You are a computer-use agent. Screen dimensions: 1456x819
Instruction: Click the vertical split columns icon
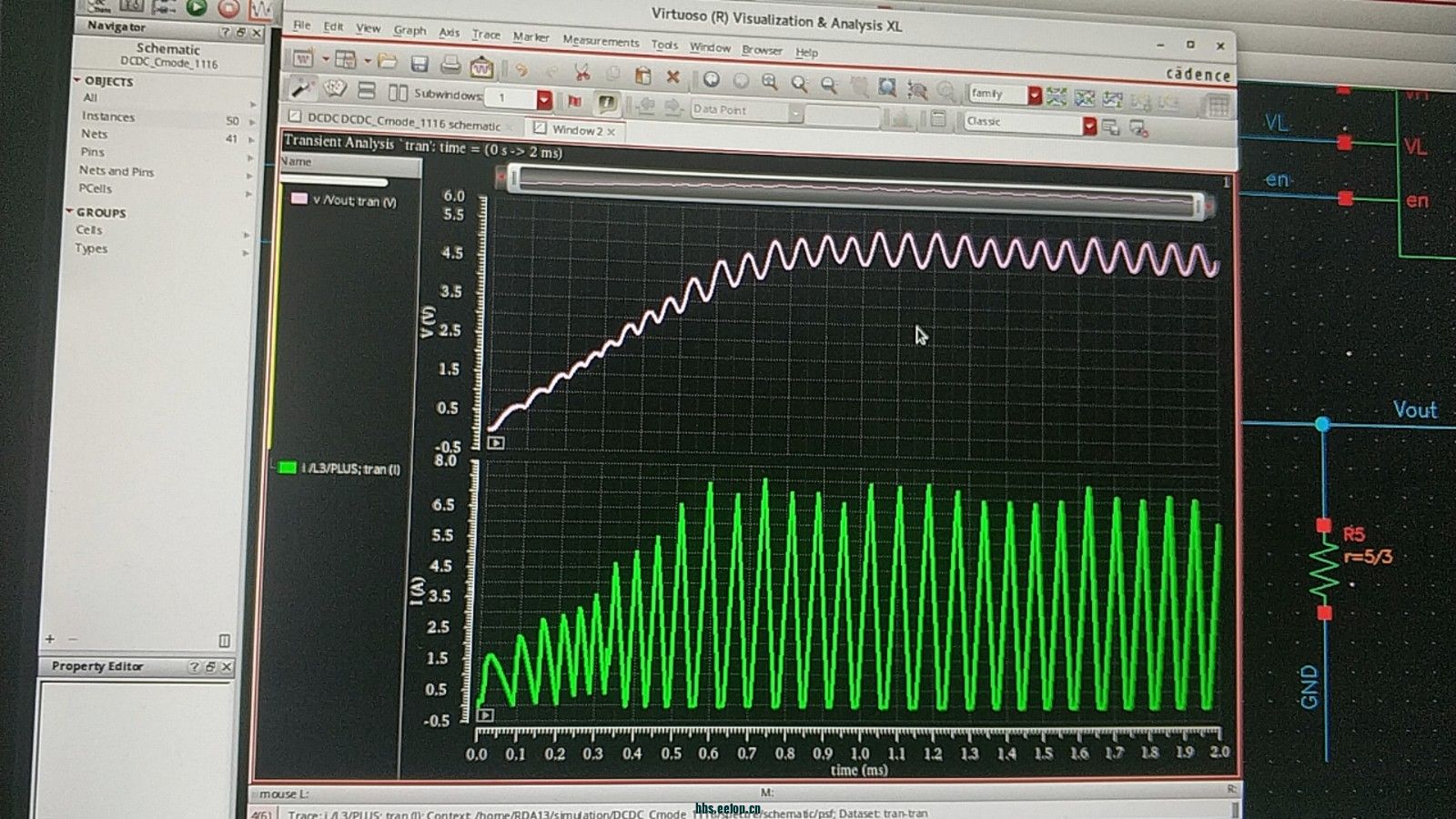pyautogui.click(x=398, y=92)
